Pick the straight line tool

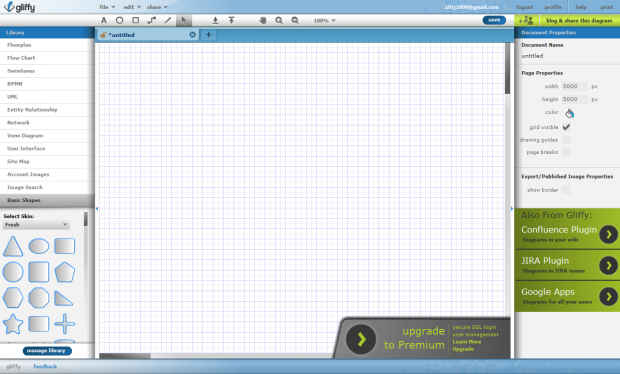[x=168, y=20]
